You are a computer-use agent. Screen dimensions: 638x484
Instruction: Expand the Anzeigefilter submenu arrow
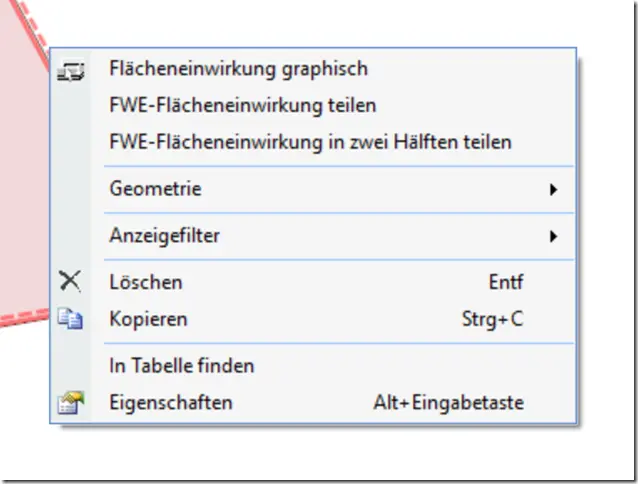(553, 236)
